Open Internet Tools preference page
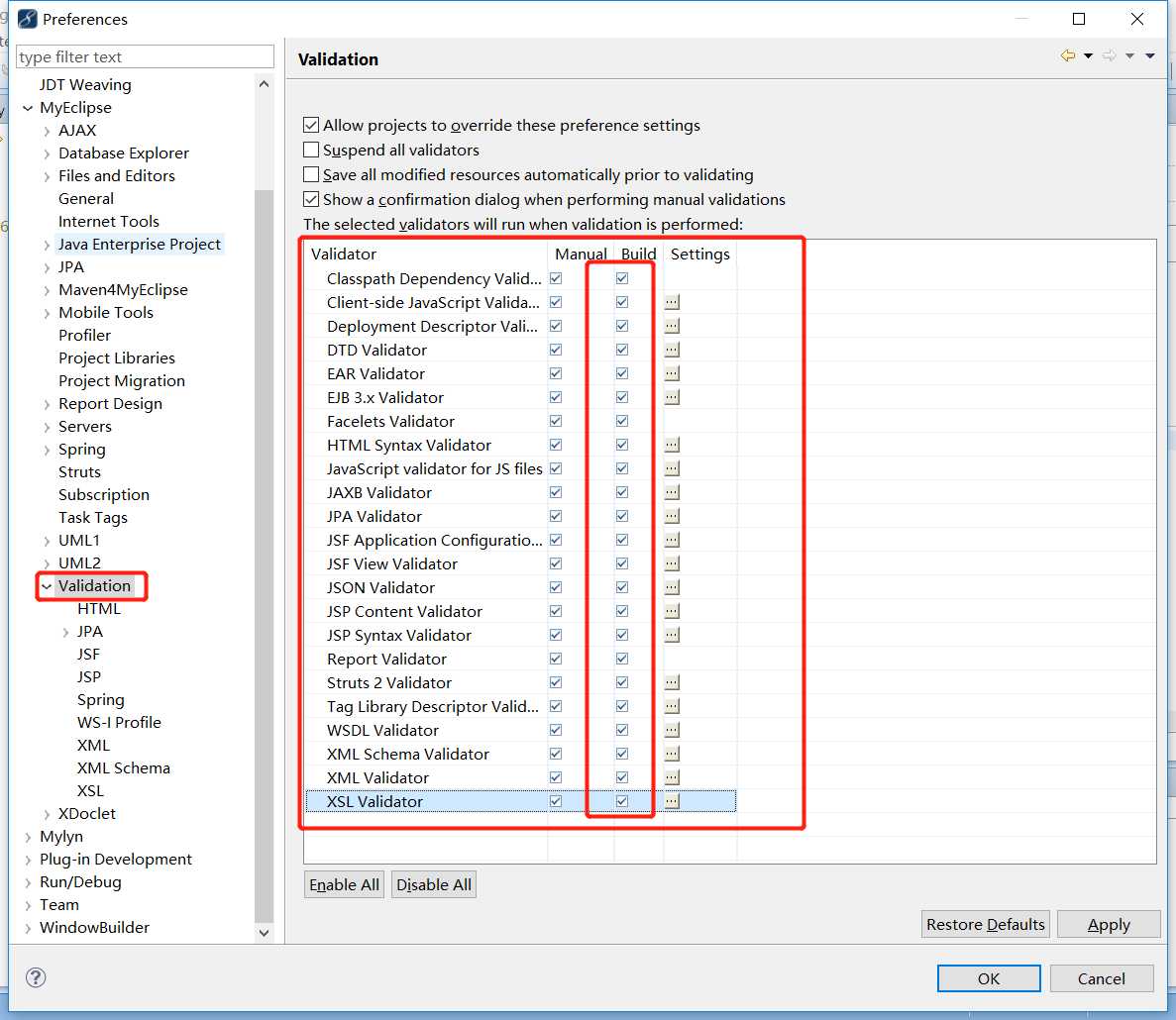The image size is (1176, 1020). [x=109, y=222]
